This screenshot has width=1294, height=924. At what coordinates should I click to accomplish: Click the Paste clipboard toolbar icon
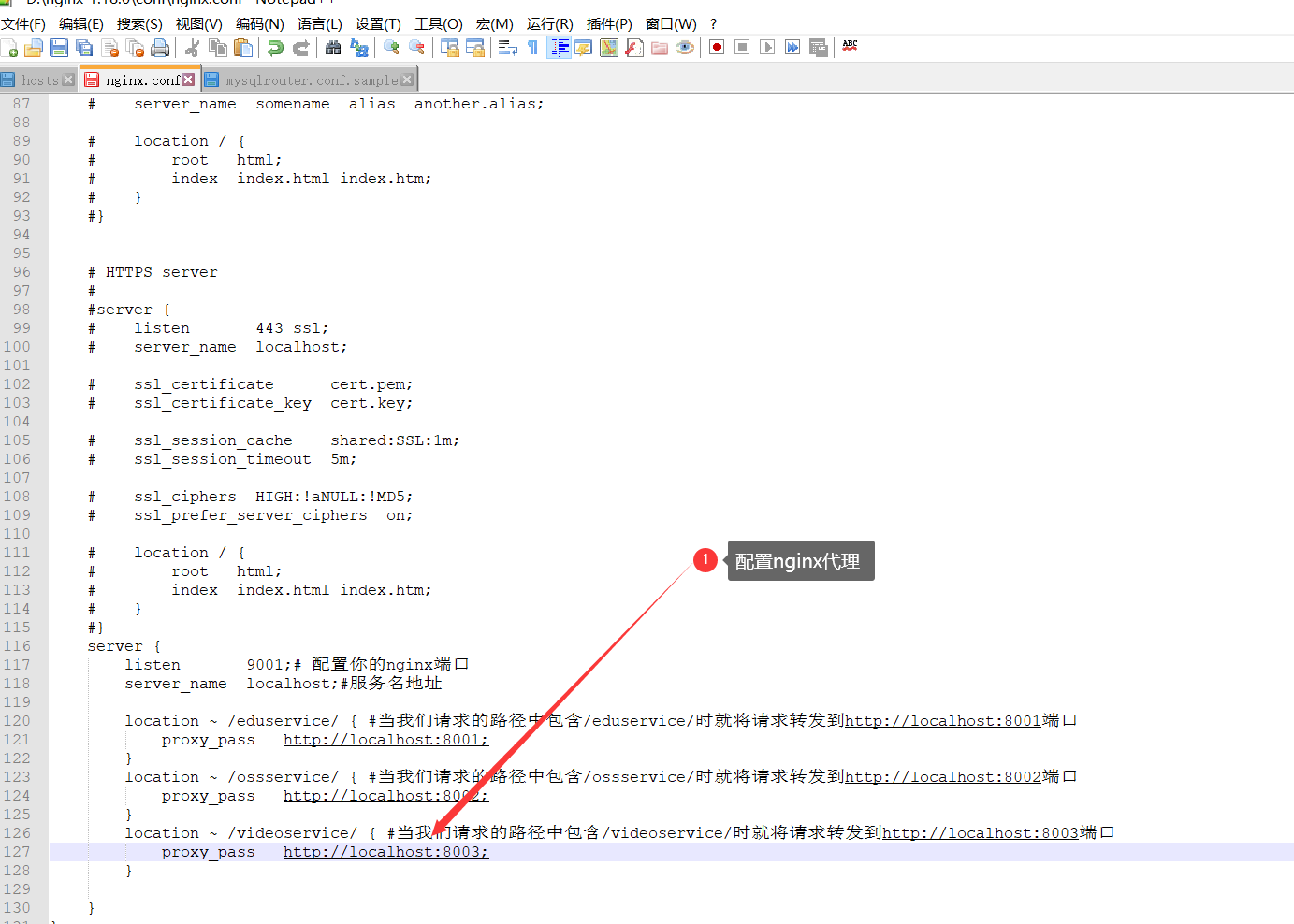point(243,48)
